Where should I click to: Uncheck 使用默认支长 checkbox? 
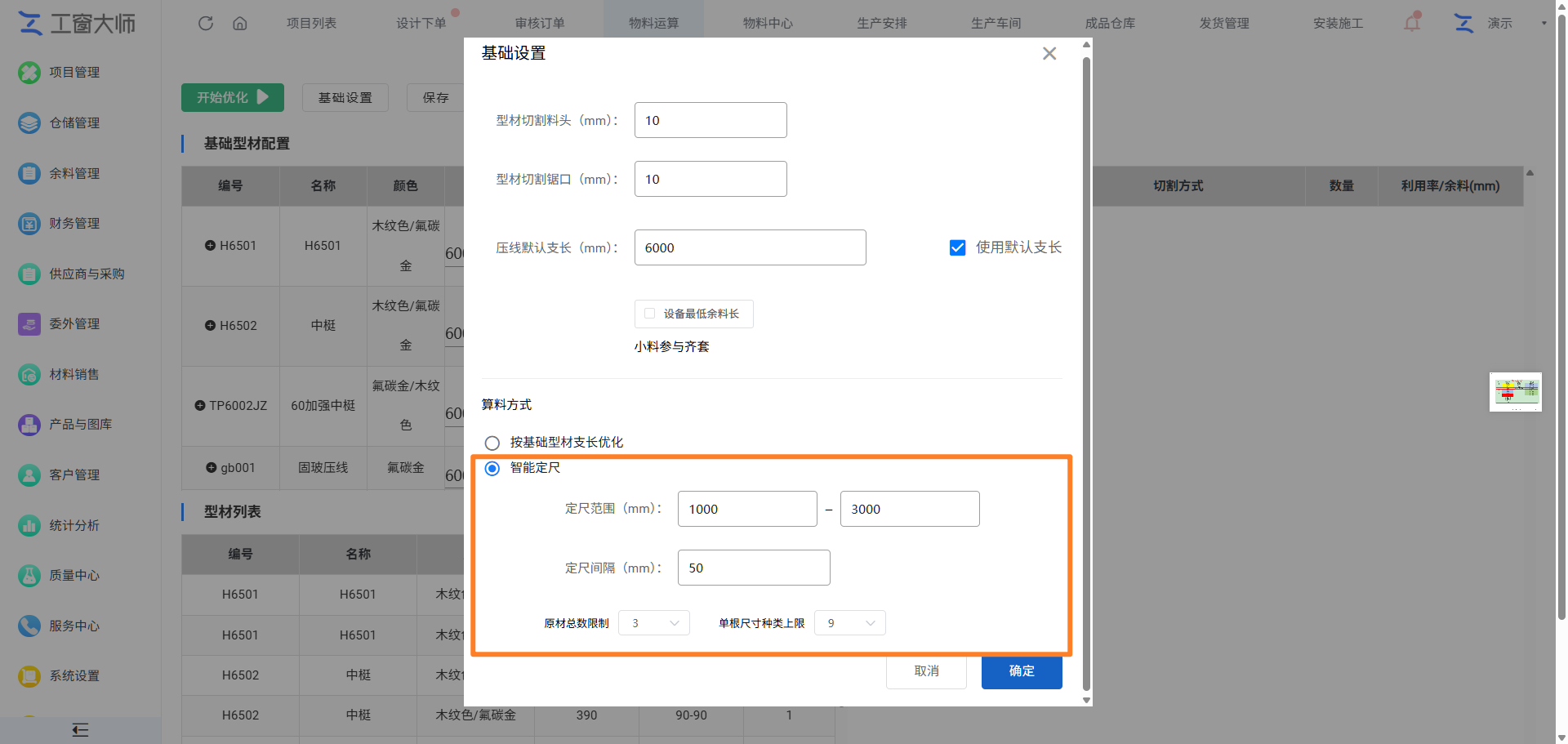tap(957, 247)
